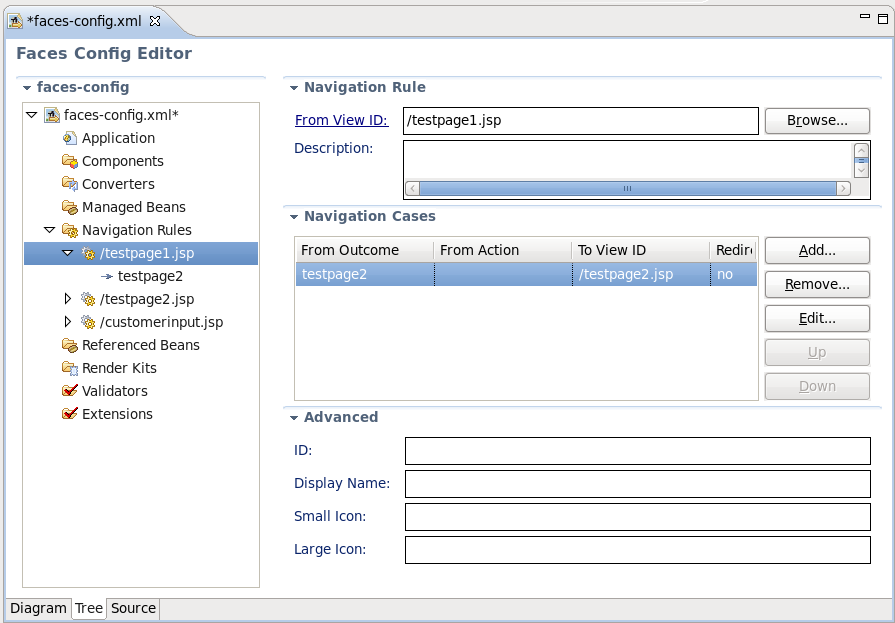Expand the /customerinput.jsp tree node
The width and height of the screenshot is (895, 623).
click(x=66, y=322)
